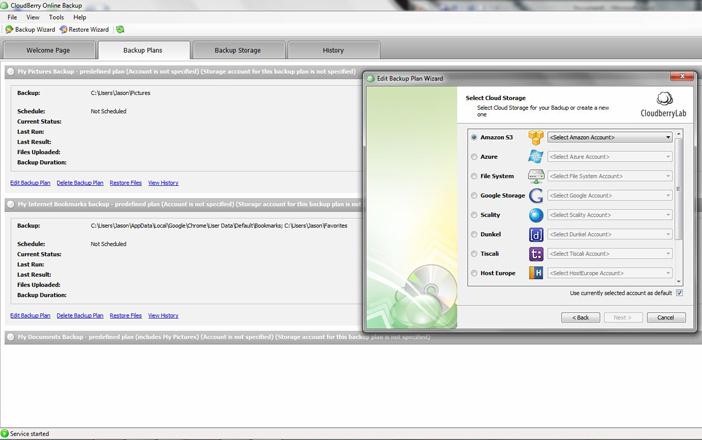The height and width of the screenshot is (440, 702).
Task: Click the Google Storage G icon
Action: click(536, 196)
